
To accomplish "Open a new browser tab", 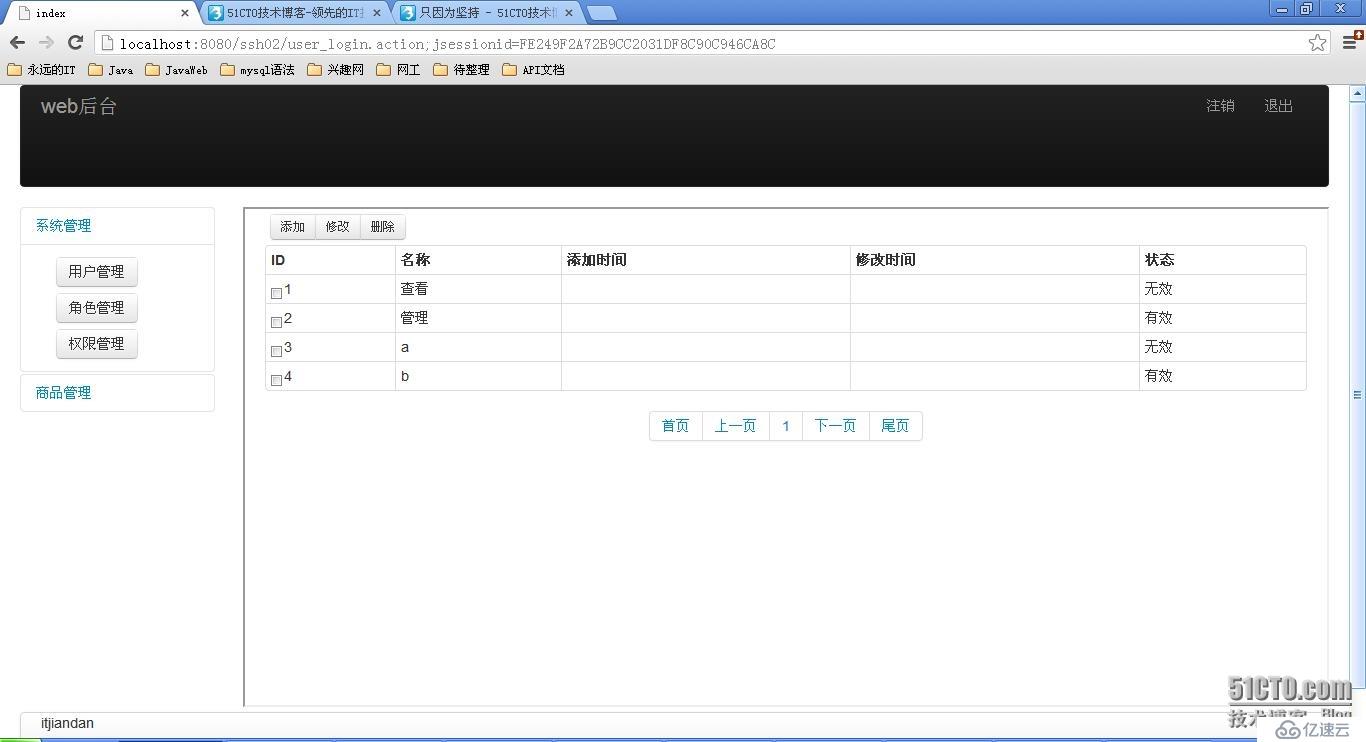I will [x=601, y=13].
